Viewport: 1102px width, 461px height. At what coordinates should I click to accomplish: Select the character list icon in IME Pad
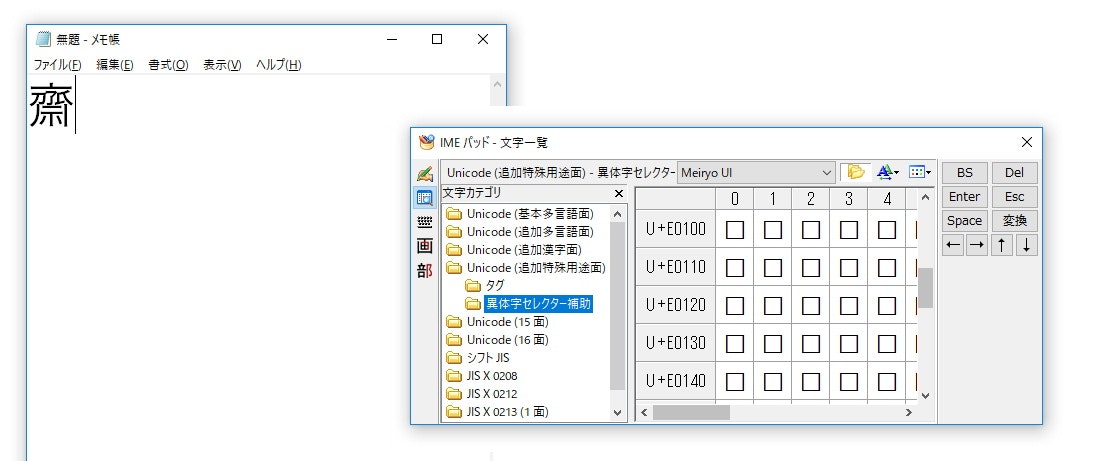tap(424, 197)
